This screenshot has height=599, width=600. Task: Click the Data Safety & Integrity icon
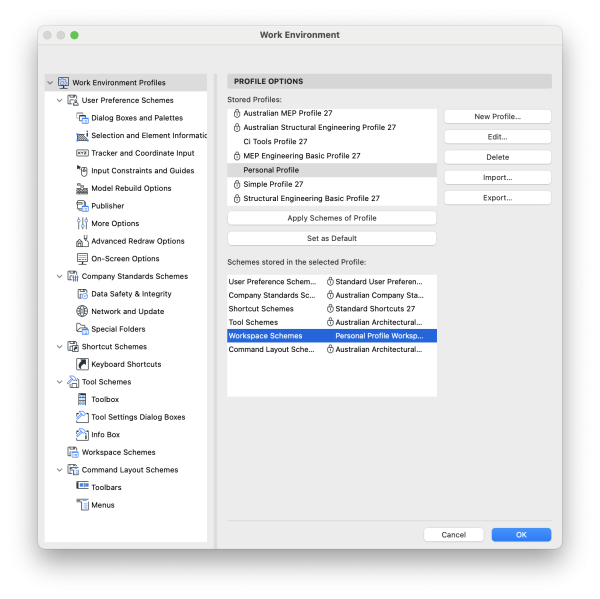[83, 294]
